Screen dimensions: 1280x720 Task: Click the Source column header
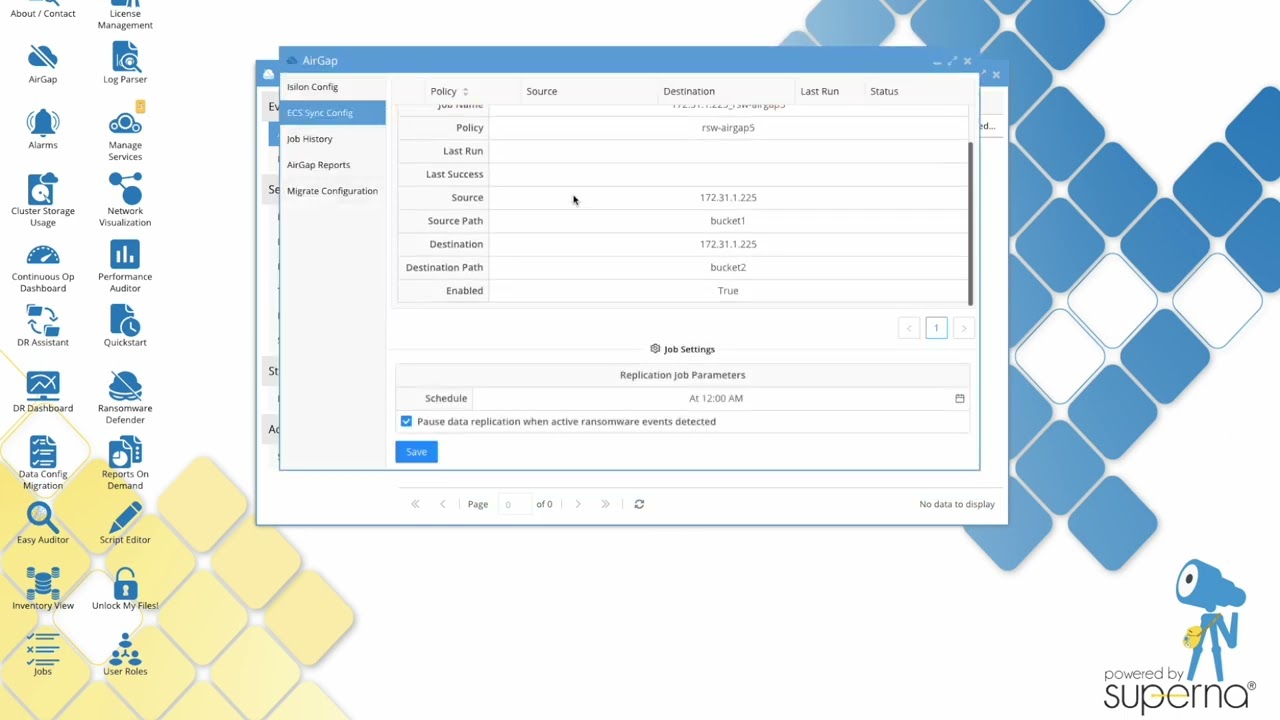pos(541,91)
